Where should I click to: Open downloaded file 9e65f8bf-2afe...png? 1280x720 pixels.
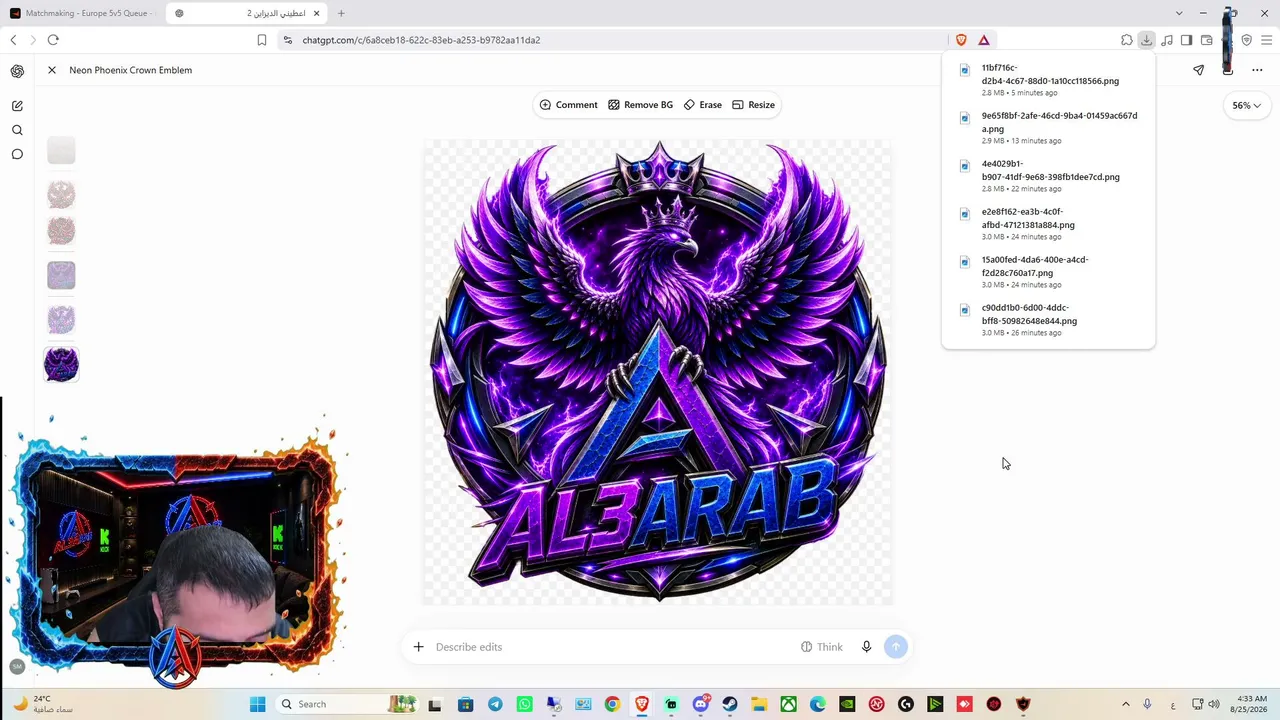coord(1048,128)
